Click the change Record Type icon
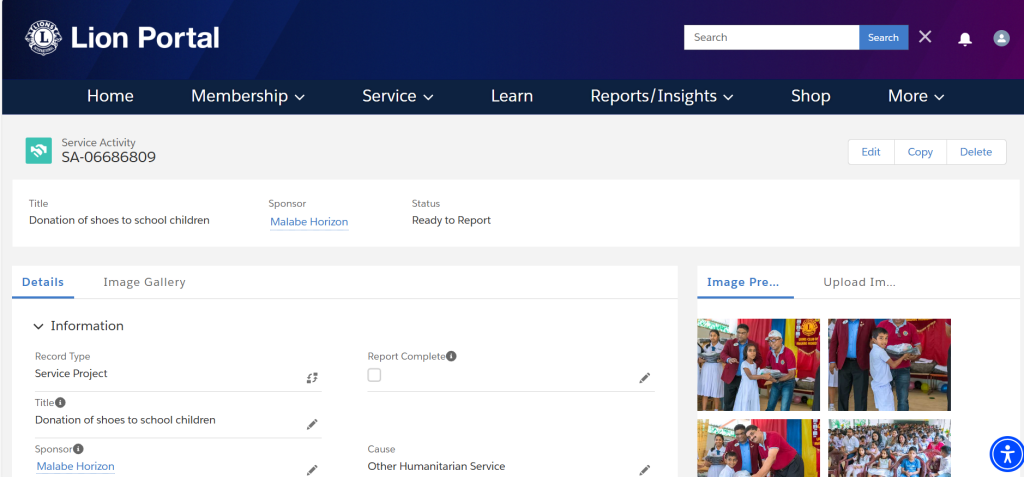 [x=312, y=378]
